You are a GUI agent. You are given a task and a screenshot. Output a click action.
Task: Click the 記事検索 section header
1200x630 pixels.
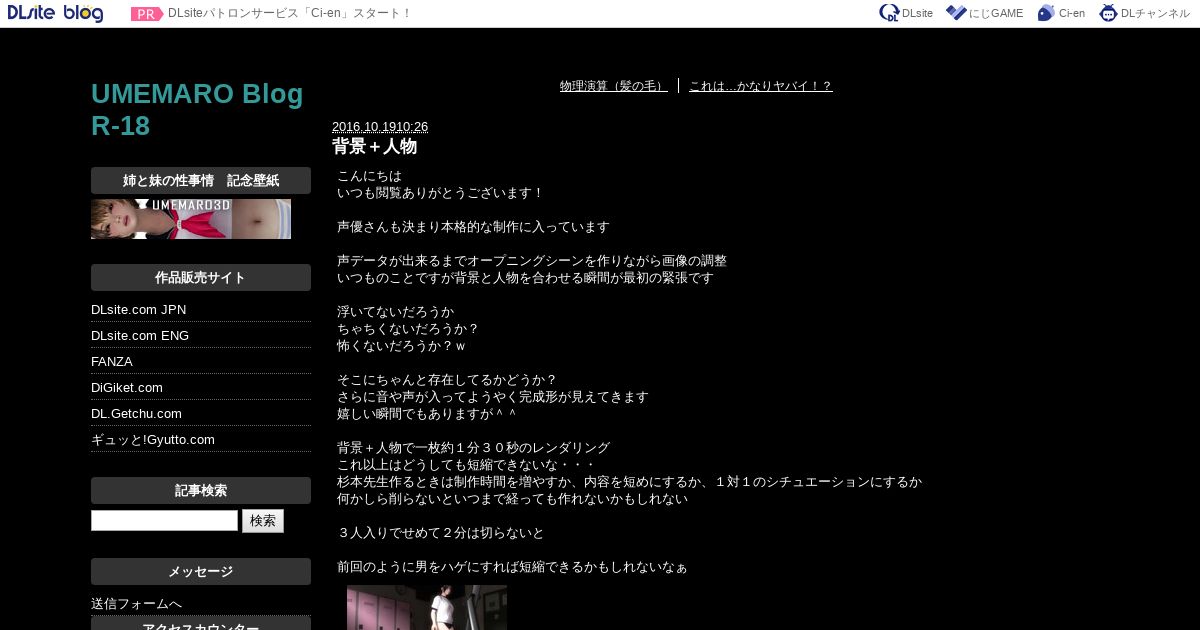tap(201, 491)
